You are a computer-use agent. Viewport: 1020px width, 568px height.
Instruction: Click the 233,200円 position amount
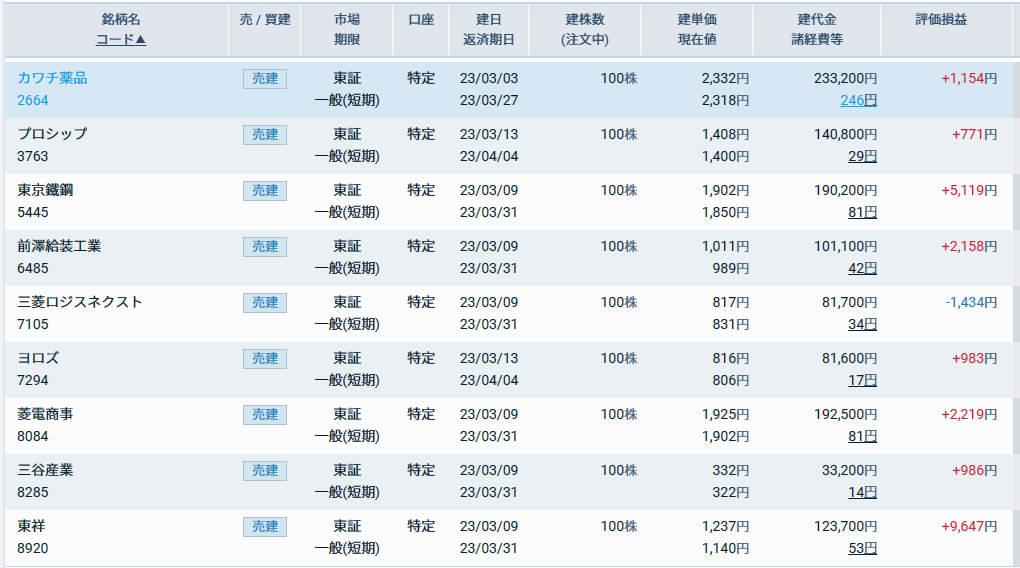846,78
